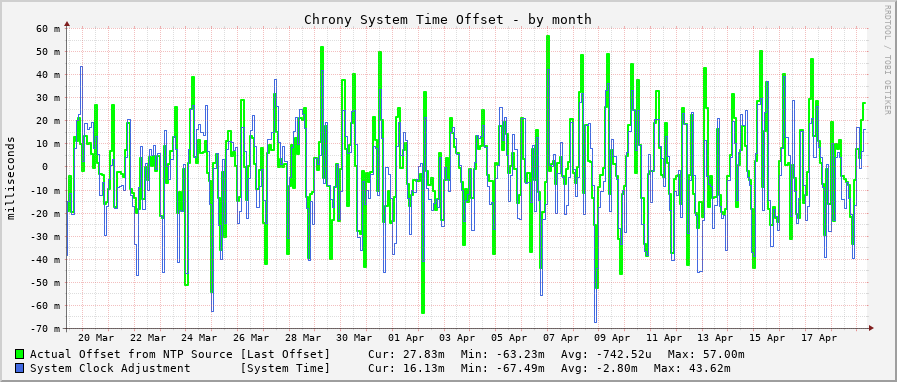The image size is (897, 382).
Task: Click the '[Last Offset]' legend text
Action: tap(285, 355)
